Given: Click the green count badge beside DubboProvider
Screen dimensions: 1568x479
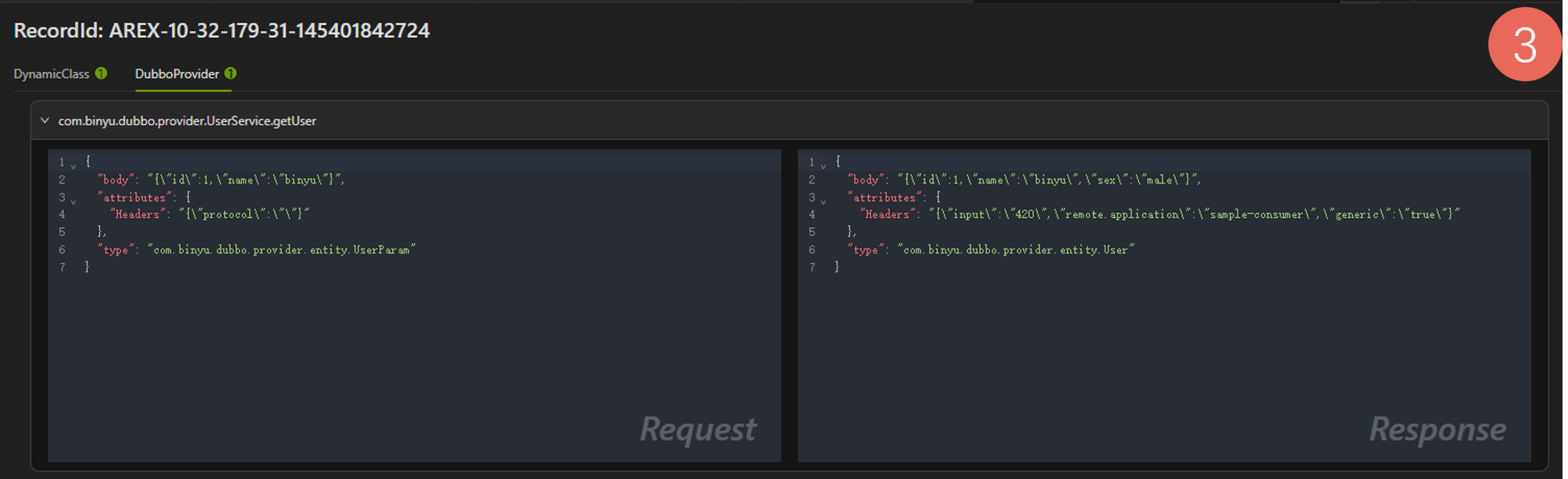Looking at the screenshot, I should (230, 73).
